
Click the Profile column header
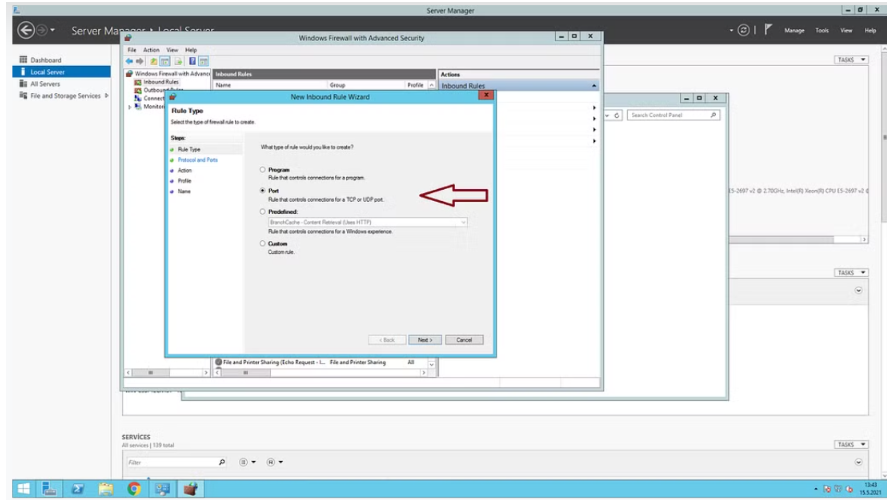[416, 85]
